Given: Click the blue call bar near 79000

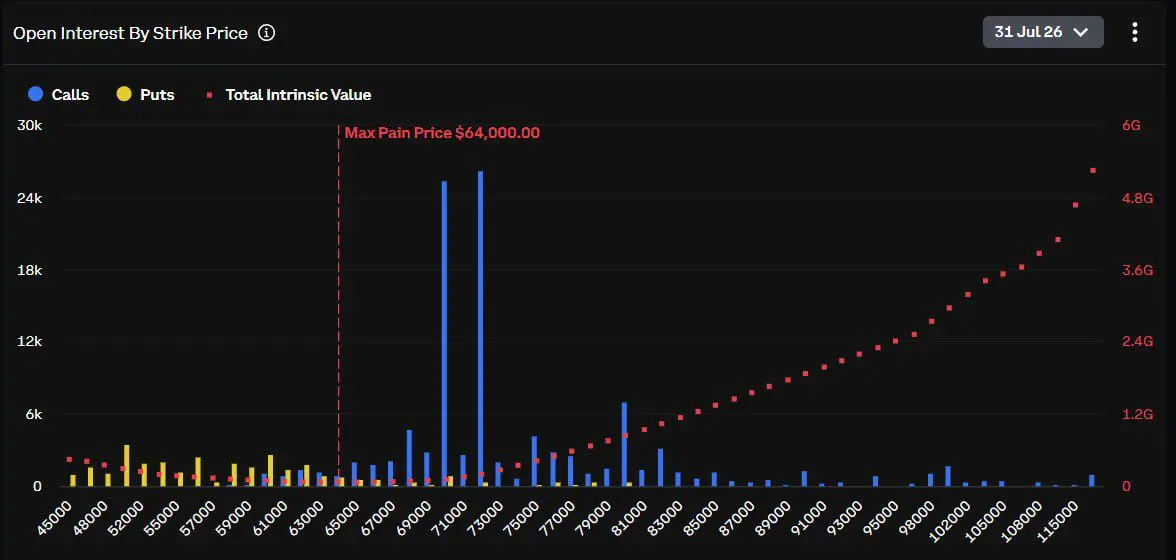Looking at the screenshot, I should 624,445.
